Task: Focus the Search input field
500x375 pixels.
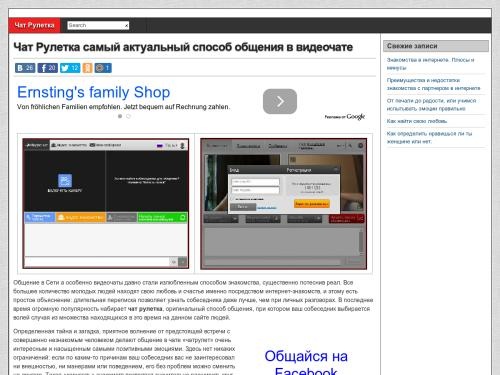Action: click(x=98, y=25)
